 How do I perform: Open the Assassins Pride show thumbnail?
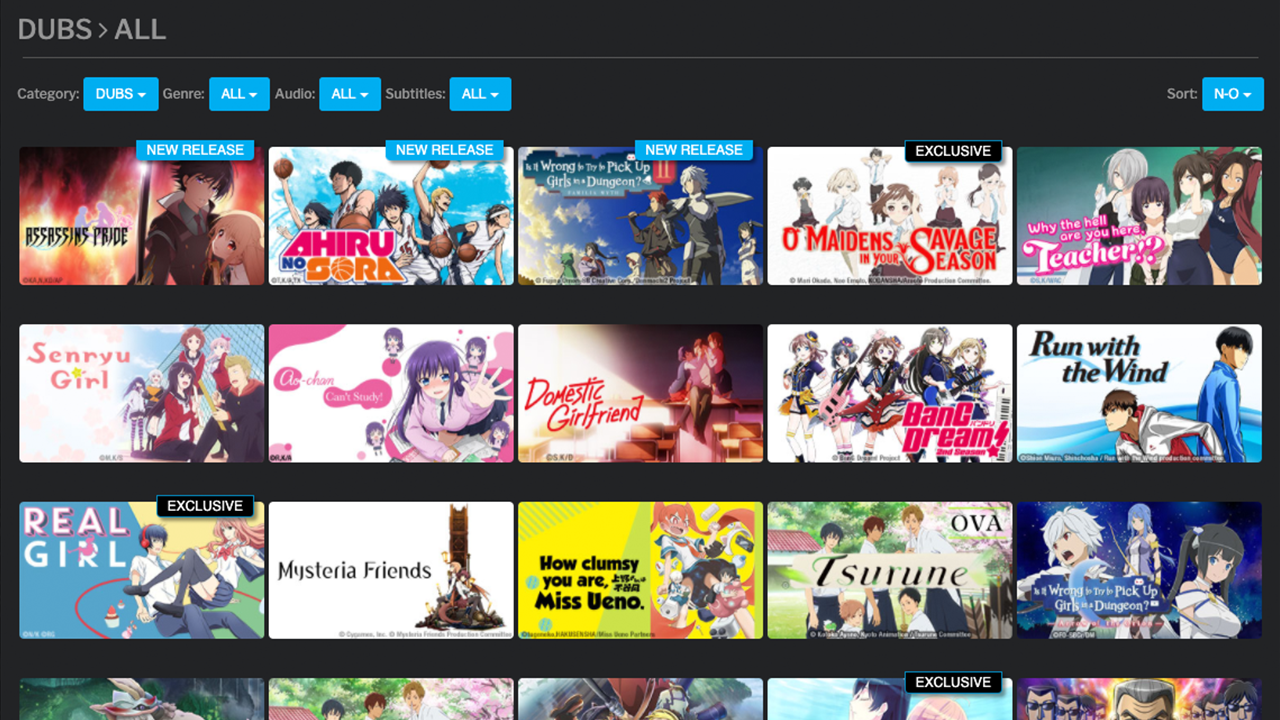point(142,216)
